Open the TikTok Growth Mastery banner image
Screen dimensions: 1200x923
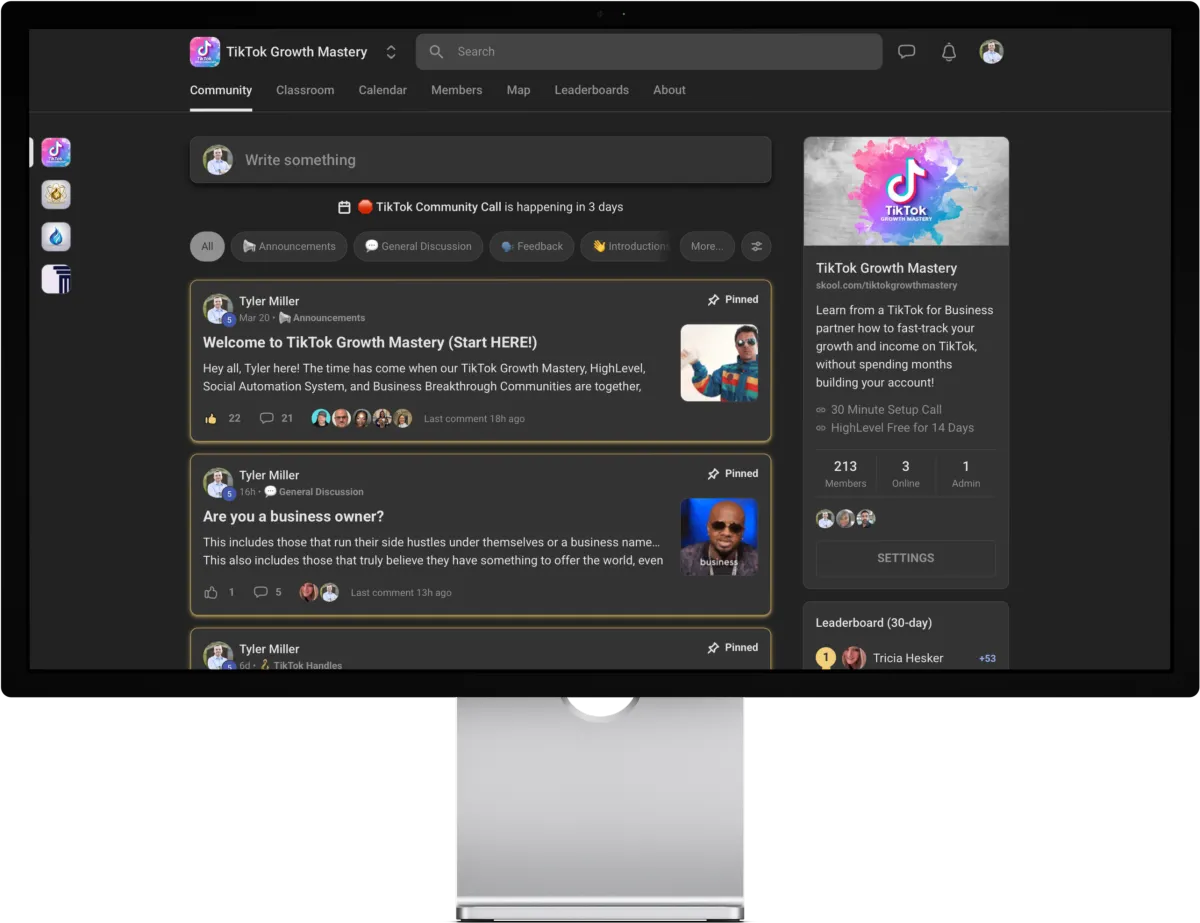[x=906, y=191]
